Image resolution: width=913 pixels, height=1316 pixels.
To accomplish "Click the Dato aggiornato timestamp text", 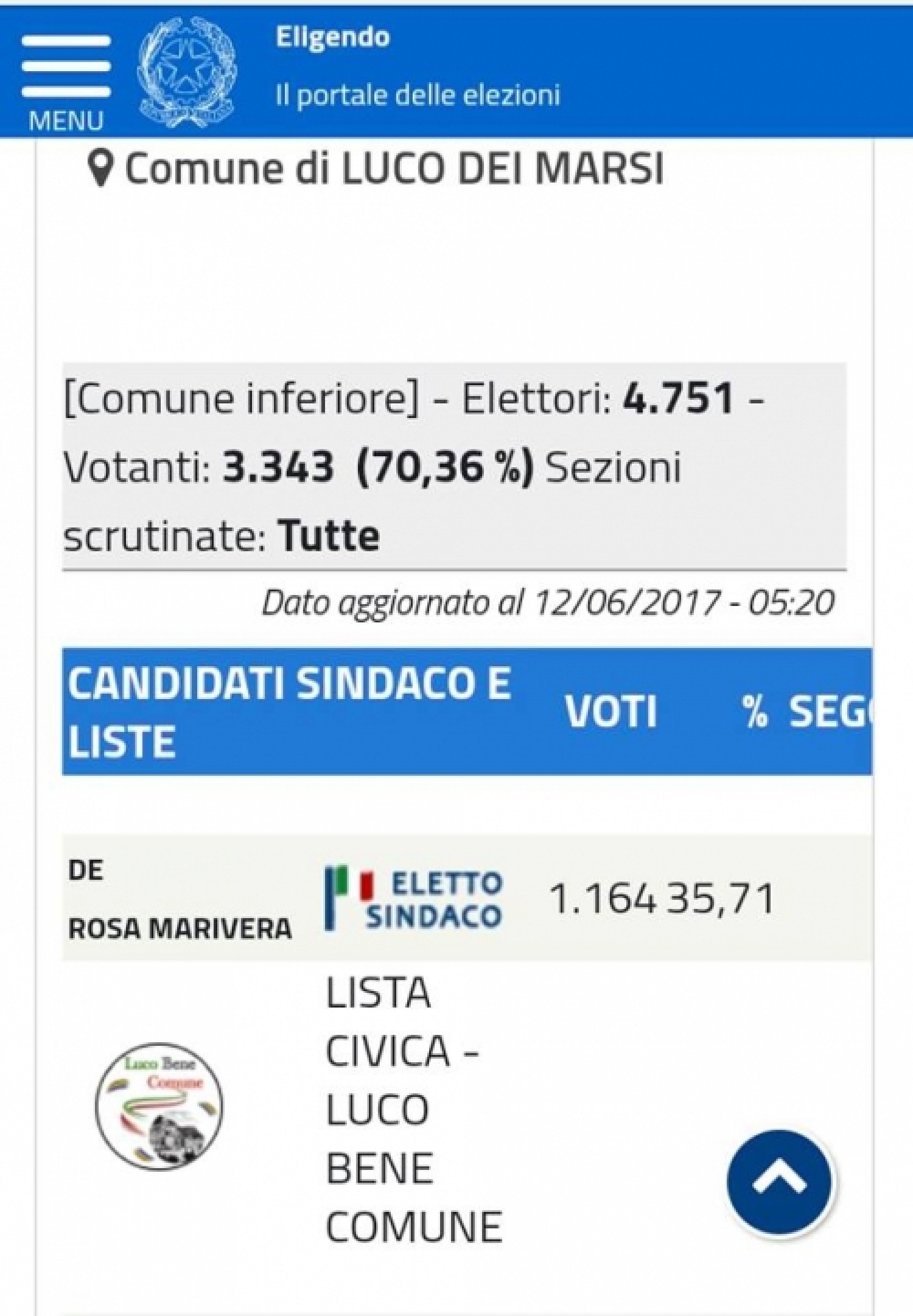I will point(548,603).
